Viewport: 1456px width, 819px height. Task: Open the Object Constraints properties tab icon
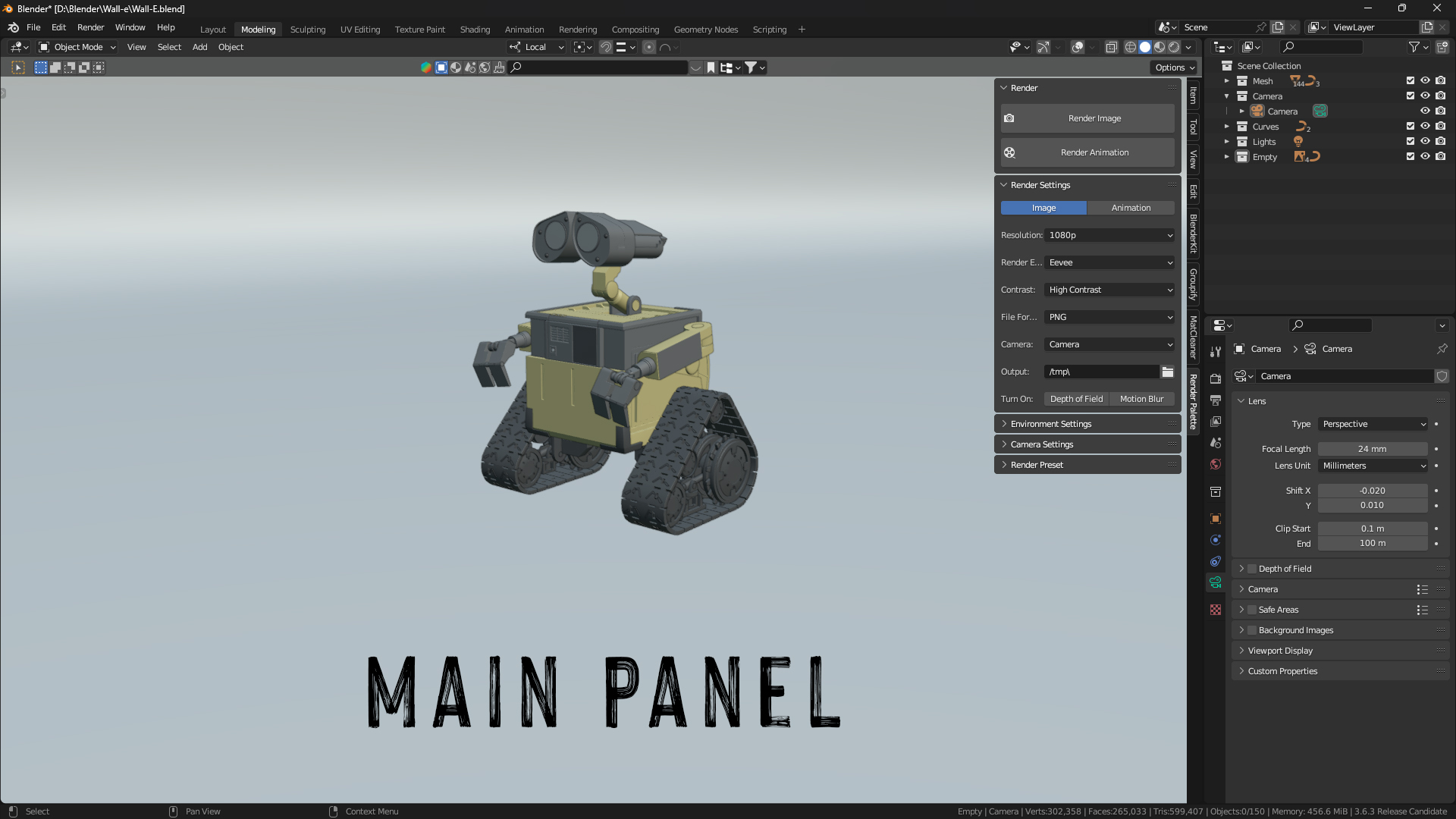[1216, 561]
